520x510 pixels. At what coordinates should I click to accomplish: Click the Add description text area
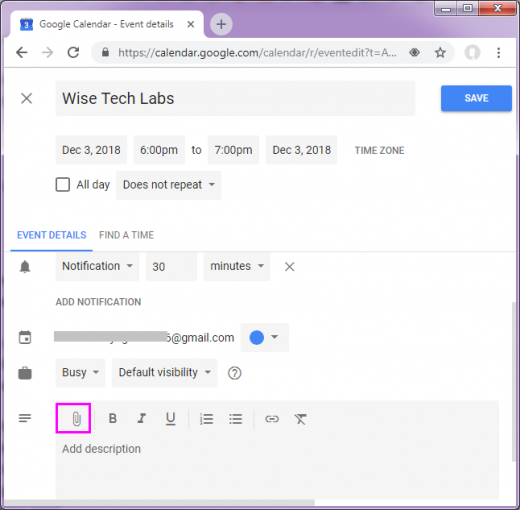[x=277, y=467]
